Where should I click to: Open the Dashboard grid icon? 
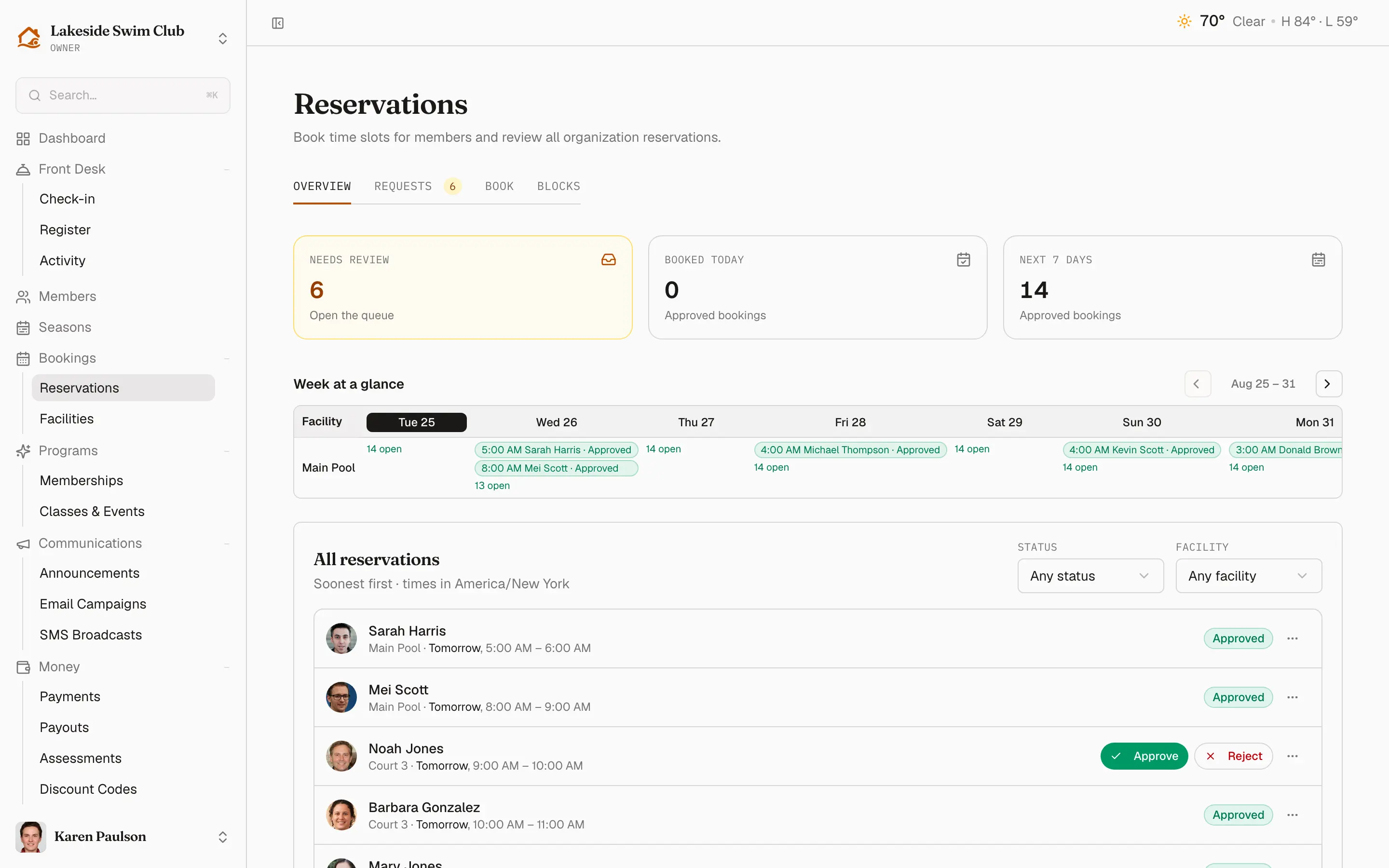click(x=23, y=138)
